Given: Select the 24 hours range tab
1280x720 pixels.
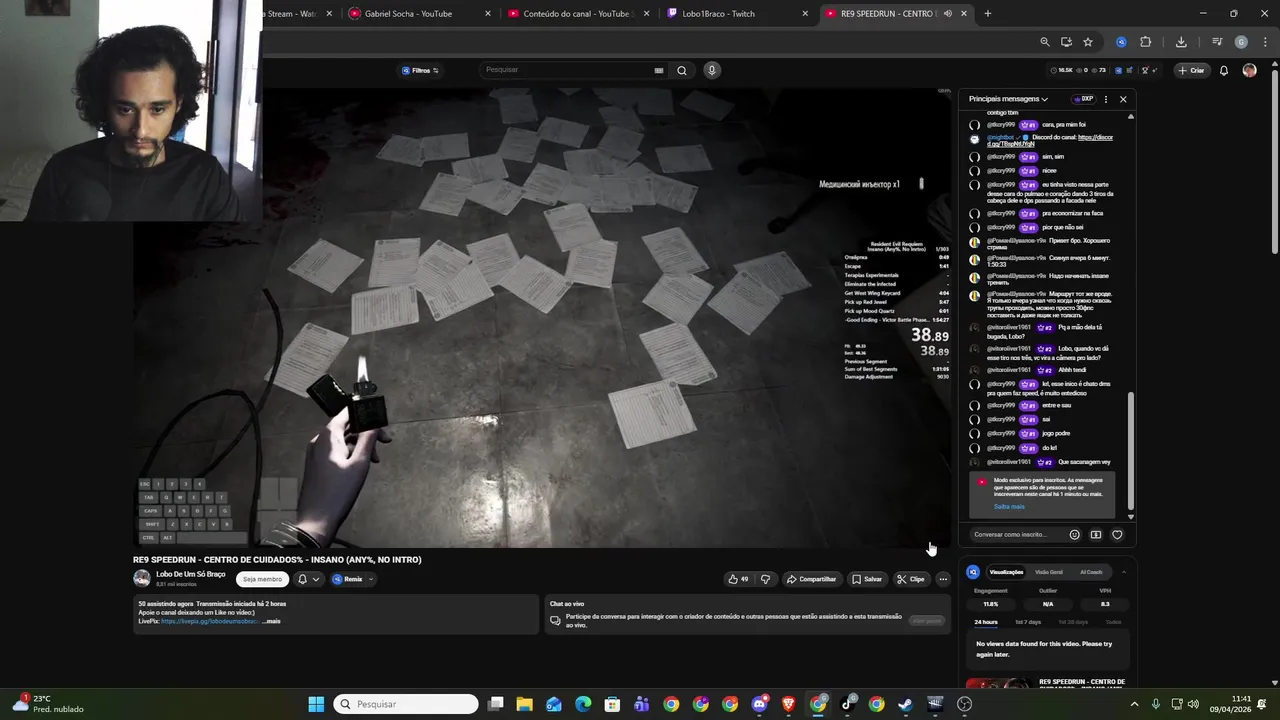Looking at the screenshot, I should [x=986, y=622].
